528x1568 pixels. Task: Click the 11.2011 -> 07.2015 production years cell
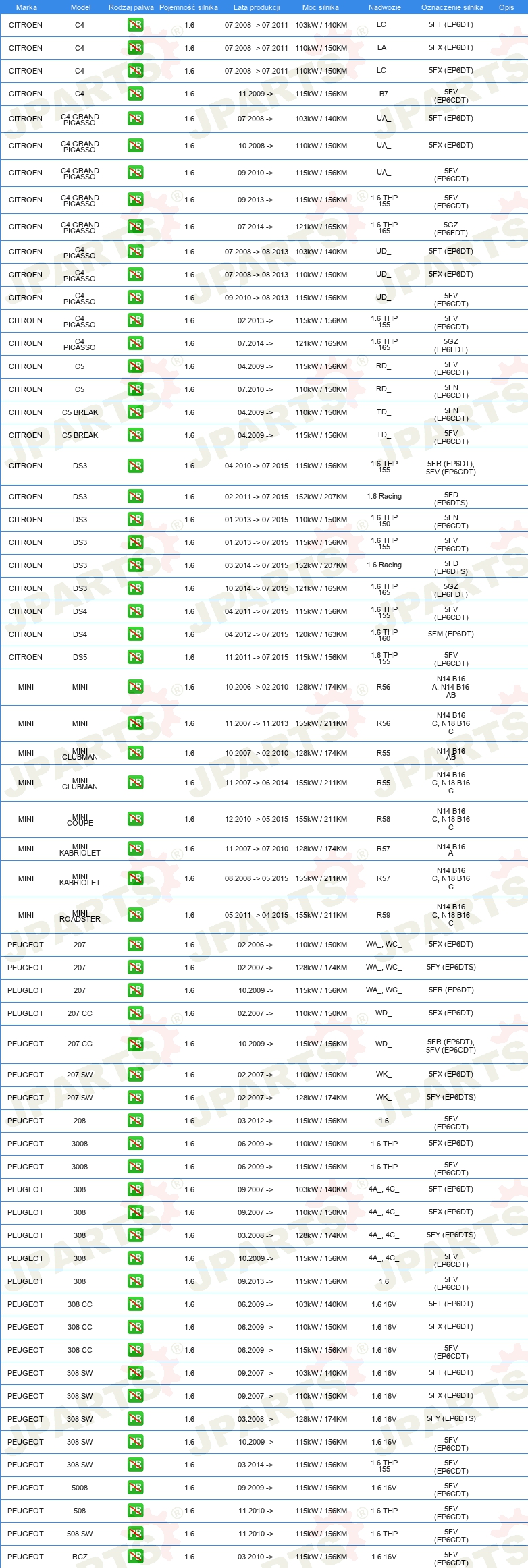coord(257,657)
